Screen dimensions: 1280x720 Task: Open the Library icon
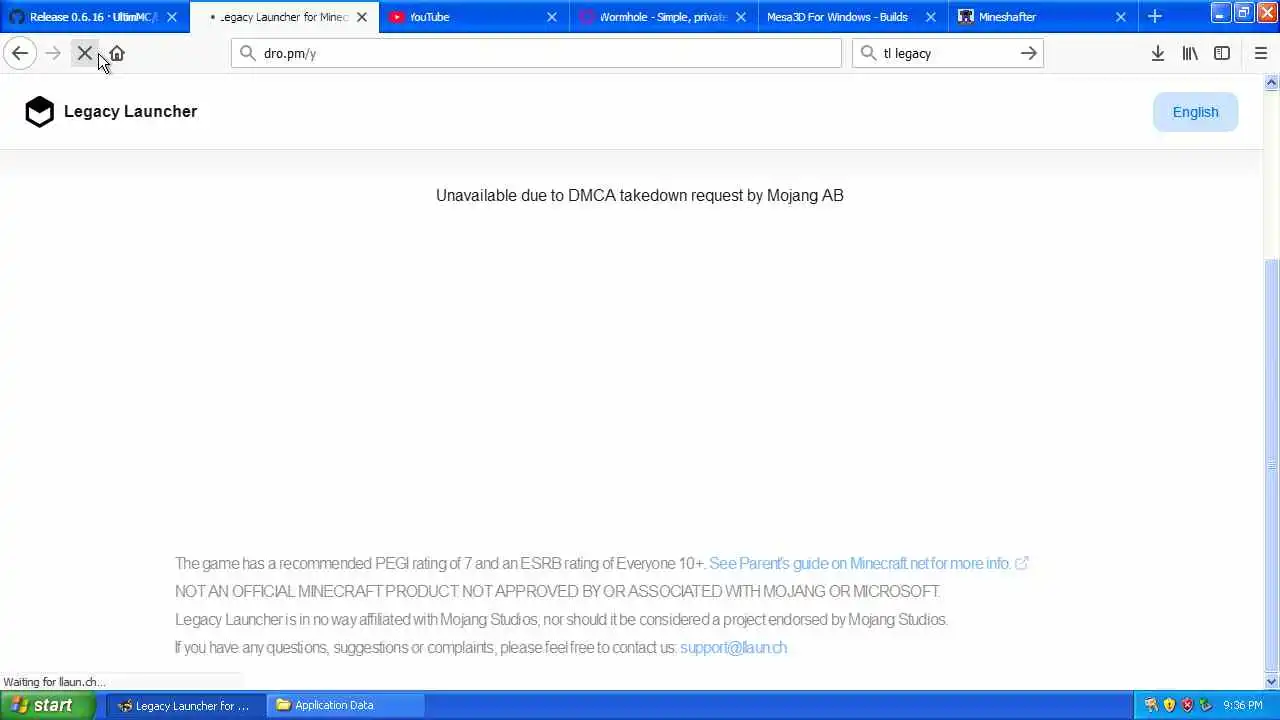pyautogui.click(x=1190, y=53)
